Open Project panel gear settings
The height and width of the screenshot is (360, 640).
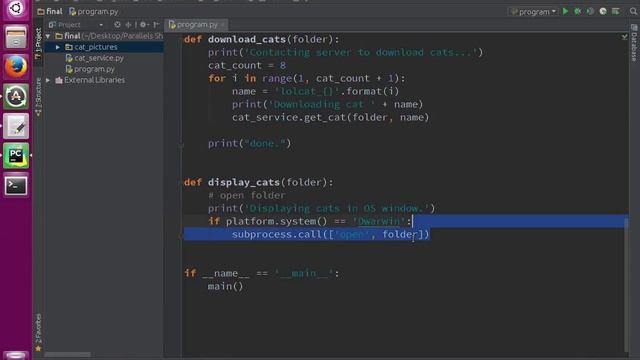pos(143,24)
